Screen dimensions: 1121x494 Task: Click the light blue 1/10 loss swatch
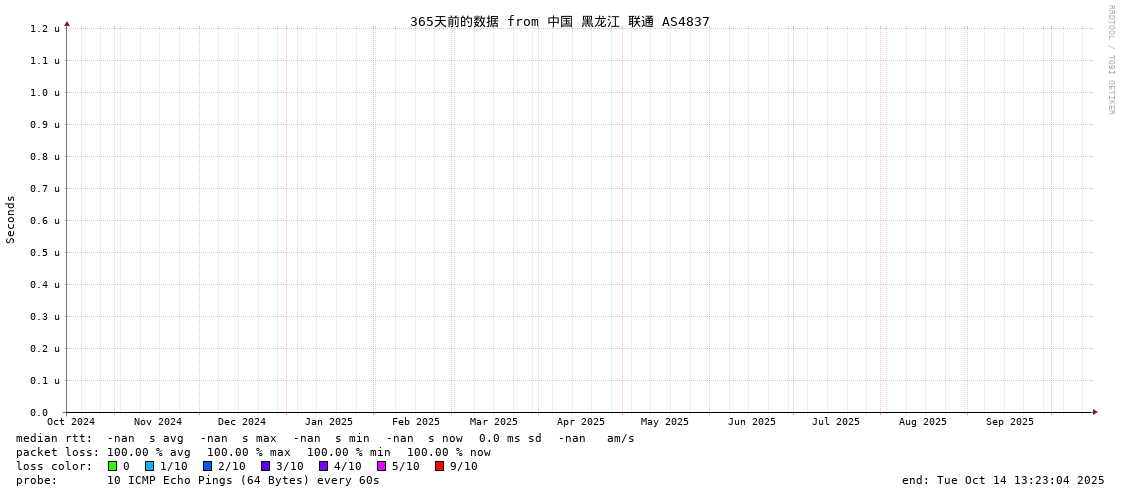pyautogui.click(x=150, y=466)
